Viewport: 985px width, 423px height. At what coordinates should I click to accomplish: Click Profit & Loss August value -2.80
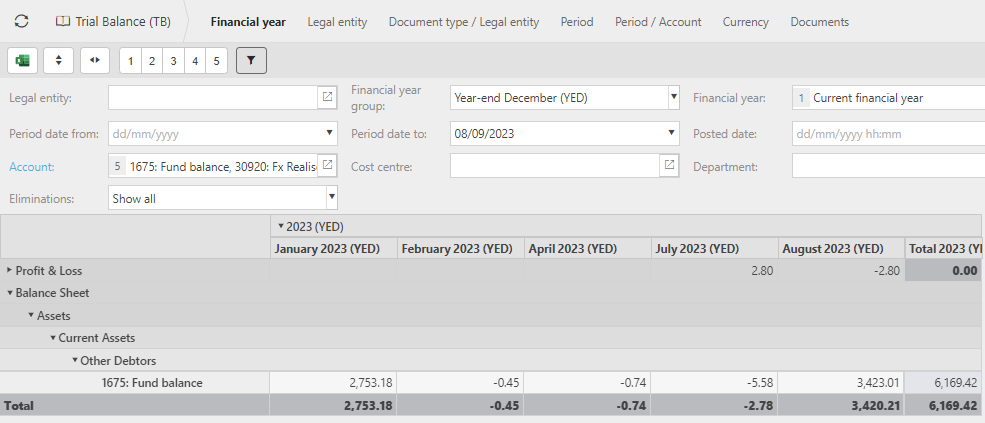click(x=841, y=270)
